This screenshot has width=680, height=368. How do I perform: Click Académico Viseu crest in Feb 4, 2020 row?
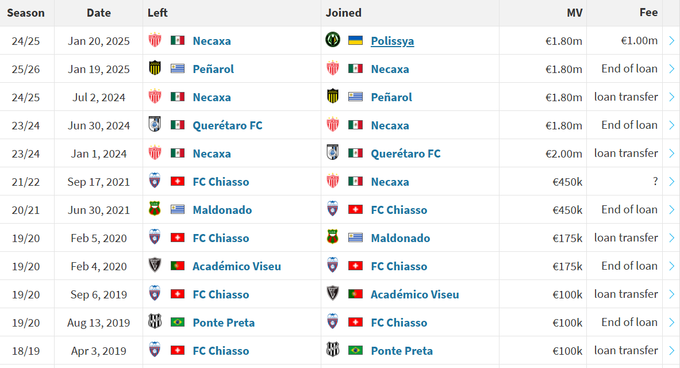pos(155,266)
